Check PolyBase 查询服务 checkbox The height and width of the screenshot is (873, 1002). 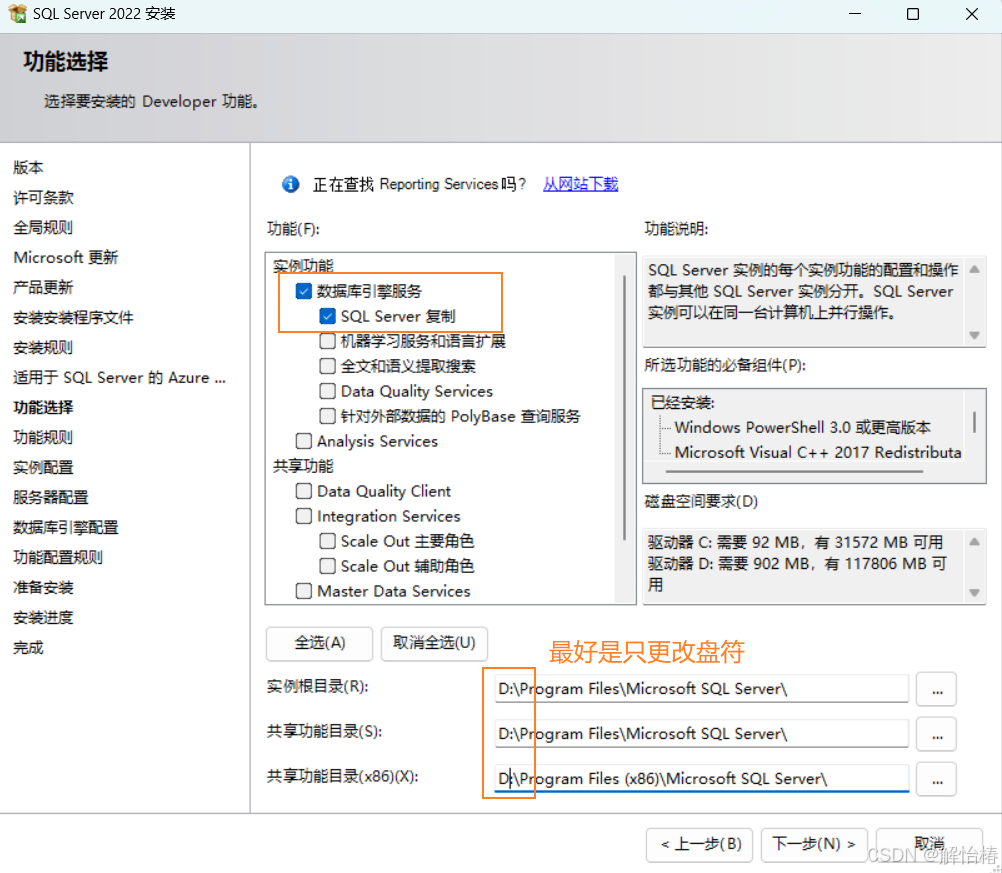point(327,416)
